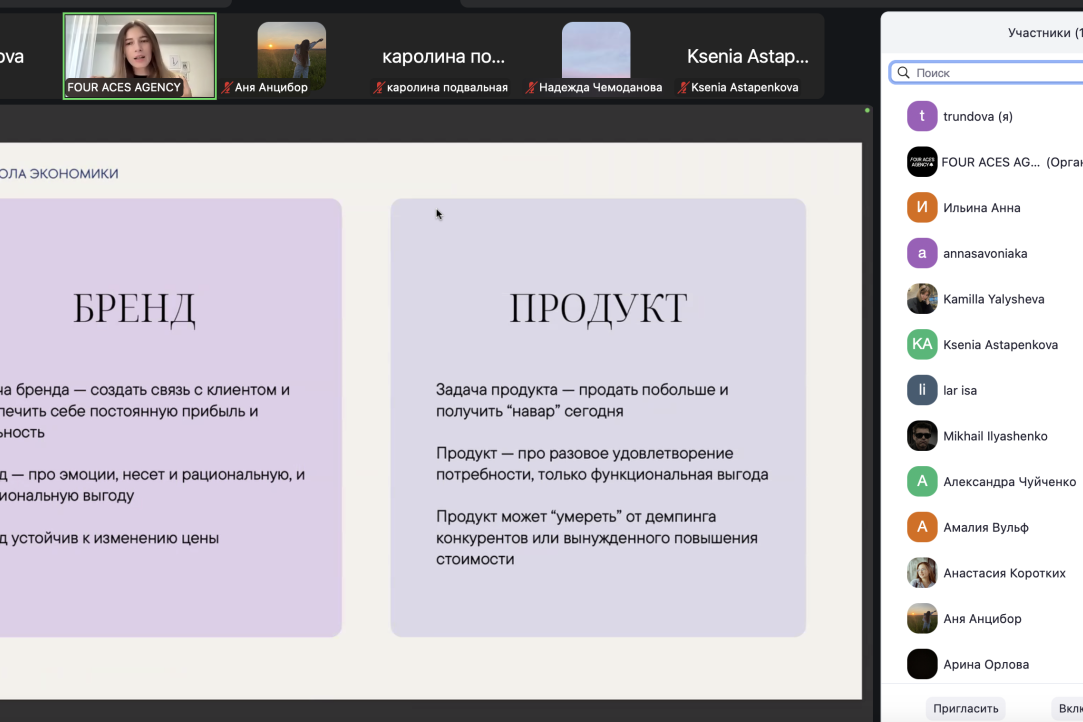Screen dimensions: 1083x722
Task: Click the Пригласить button
Action: pos(966,707)
